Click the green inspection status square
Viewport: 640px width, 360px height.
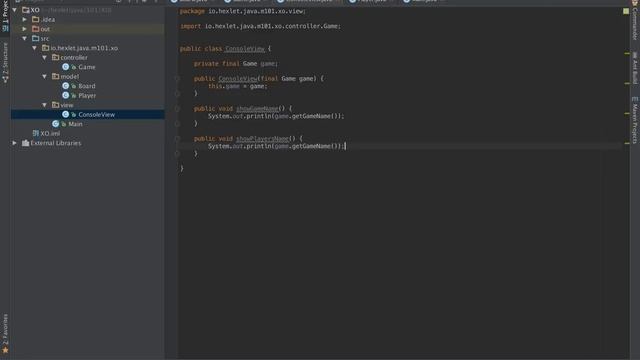click(x=626, y=11)
